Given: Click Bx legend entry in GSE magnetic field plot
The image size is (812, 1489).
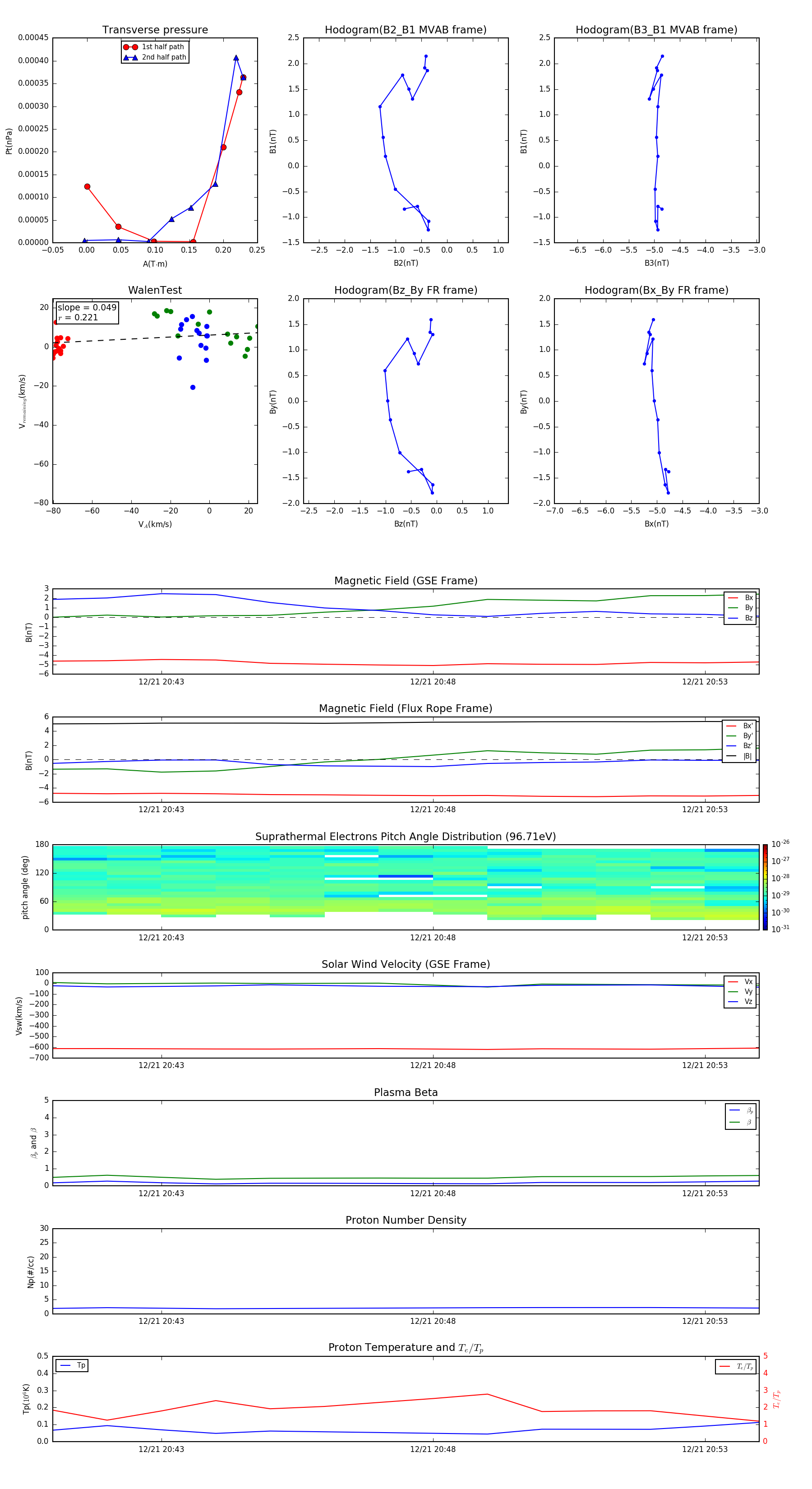Looking at the screenshot, I should [740, 598].
